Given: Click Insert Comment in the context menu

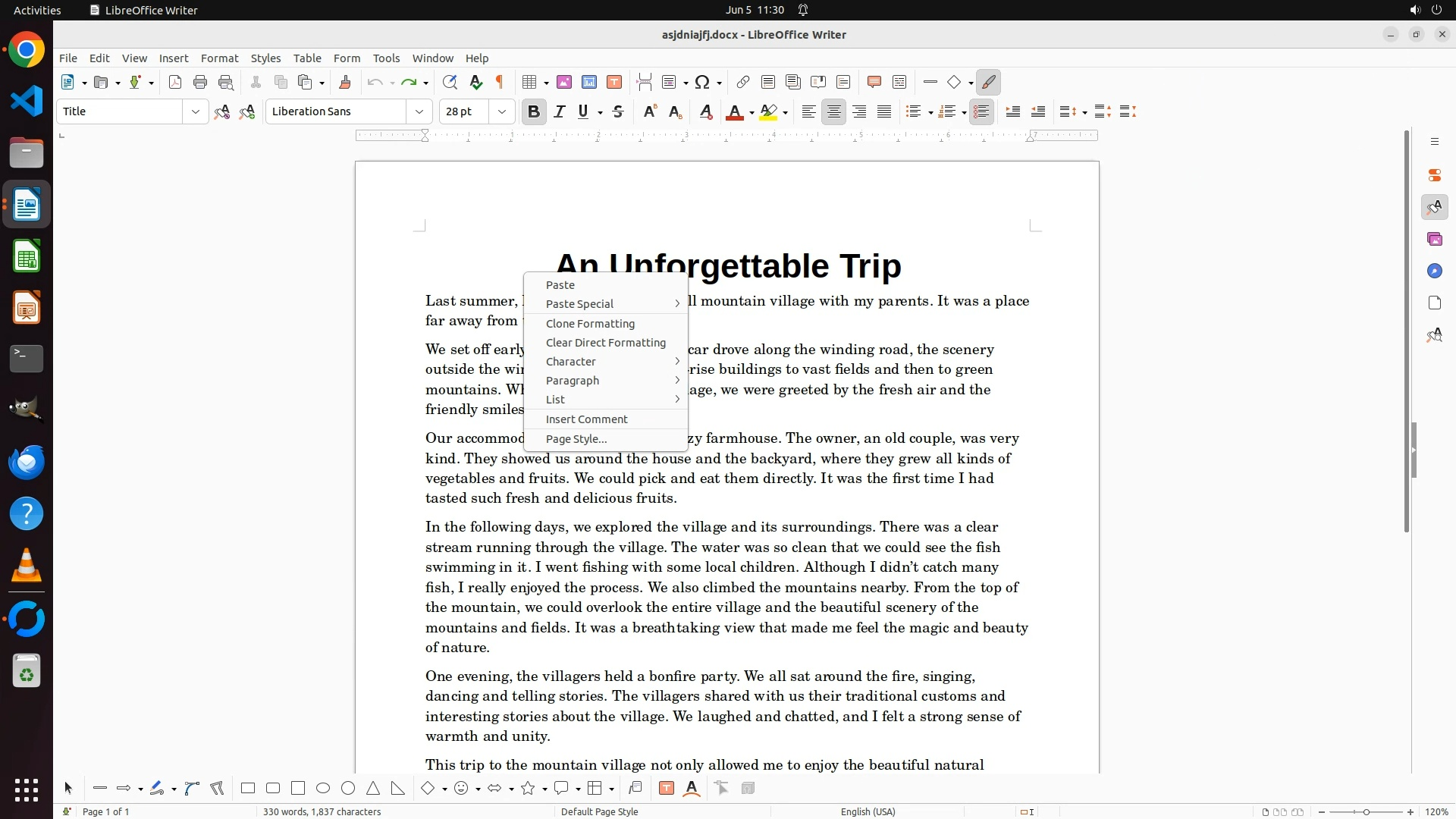Looking at the screenshot, I should 586,419.
